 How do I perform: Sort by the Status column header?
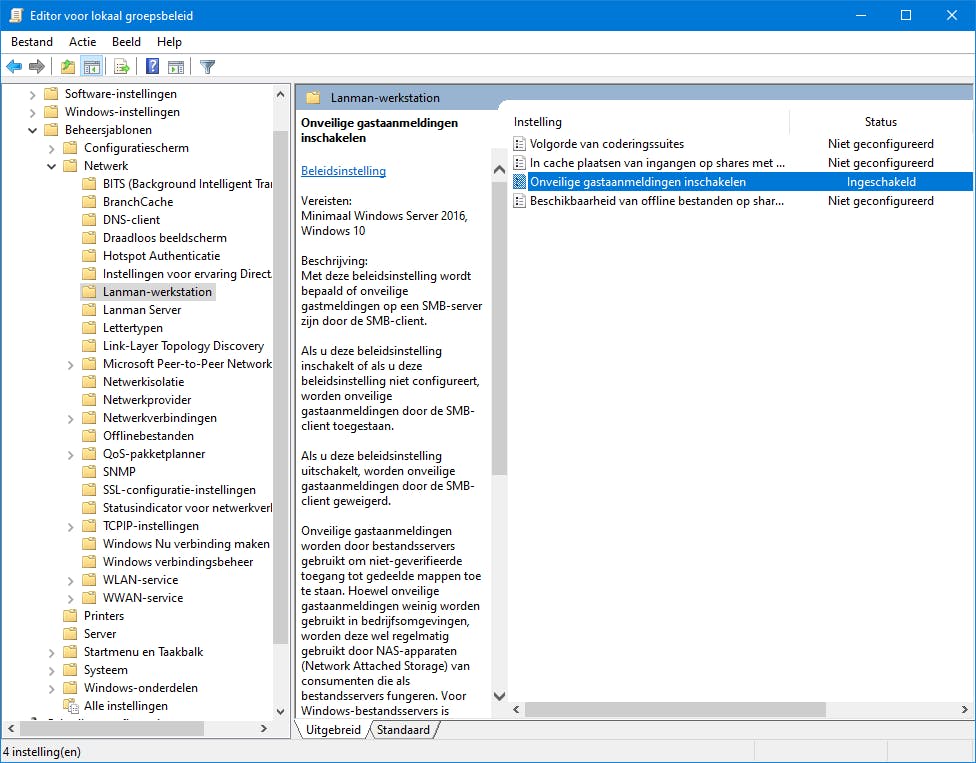click(880, 122)
